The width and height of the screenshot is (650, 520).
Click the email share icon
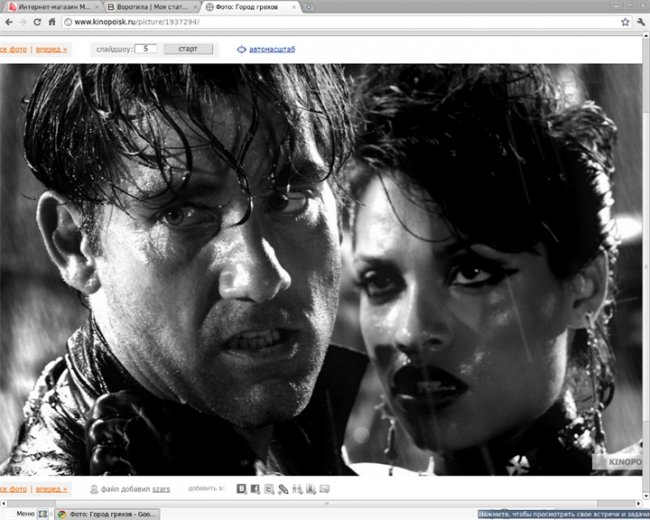click(324, 489)
